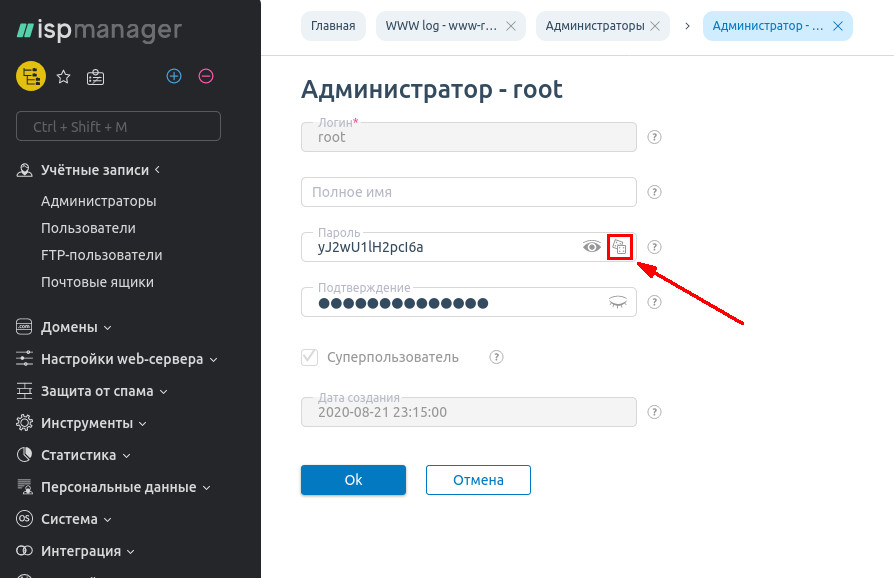This screenshot has width=894, height=578.
Task: Toggle password visibility eye icon
Action: (592, 247)
